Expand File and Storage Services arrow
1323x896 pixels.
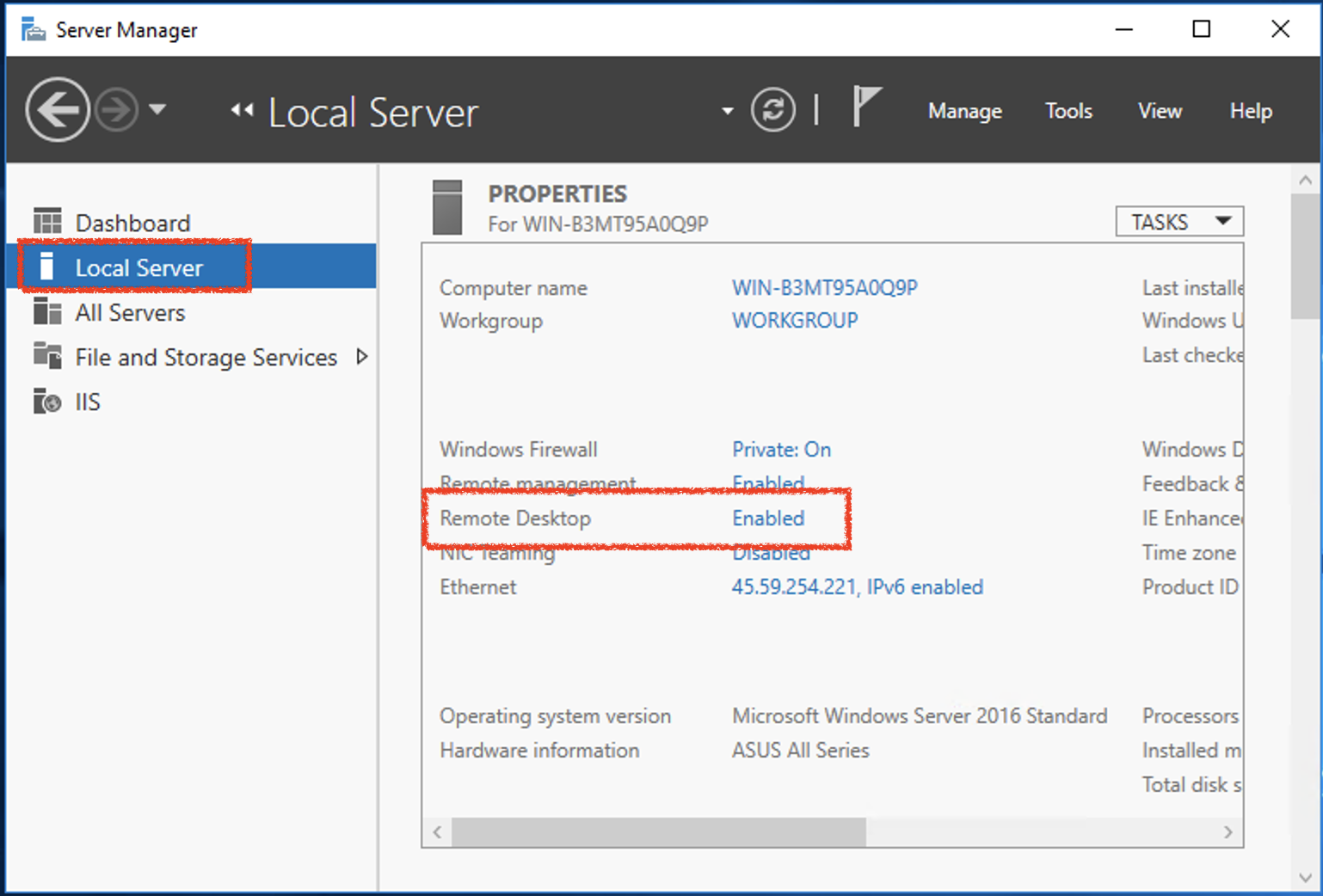(362, 357)
